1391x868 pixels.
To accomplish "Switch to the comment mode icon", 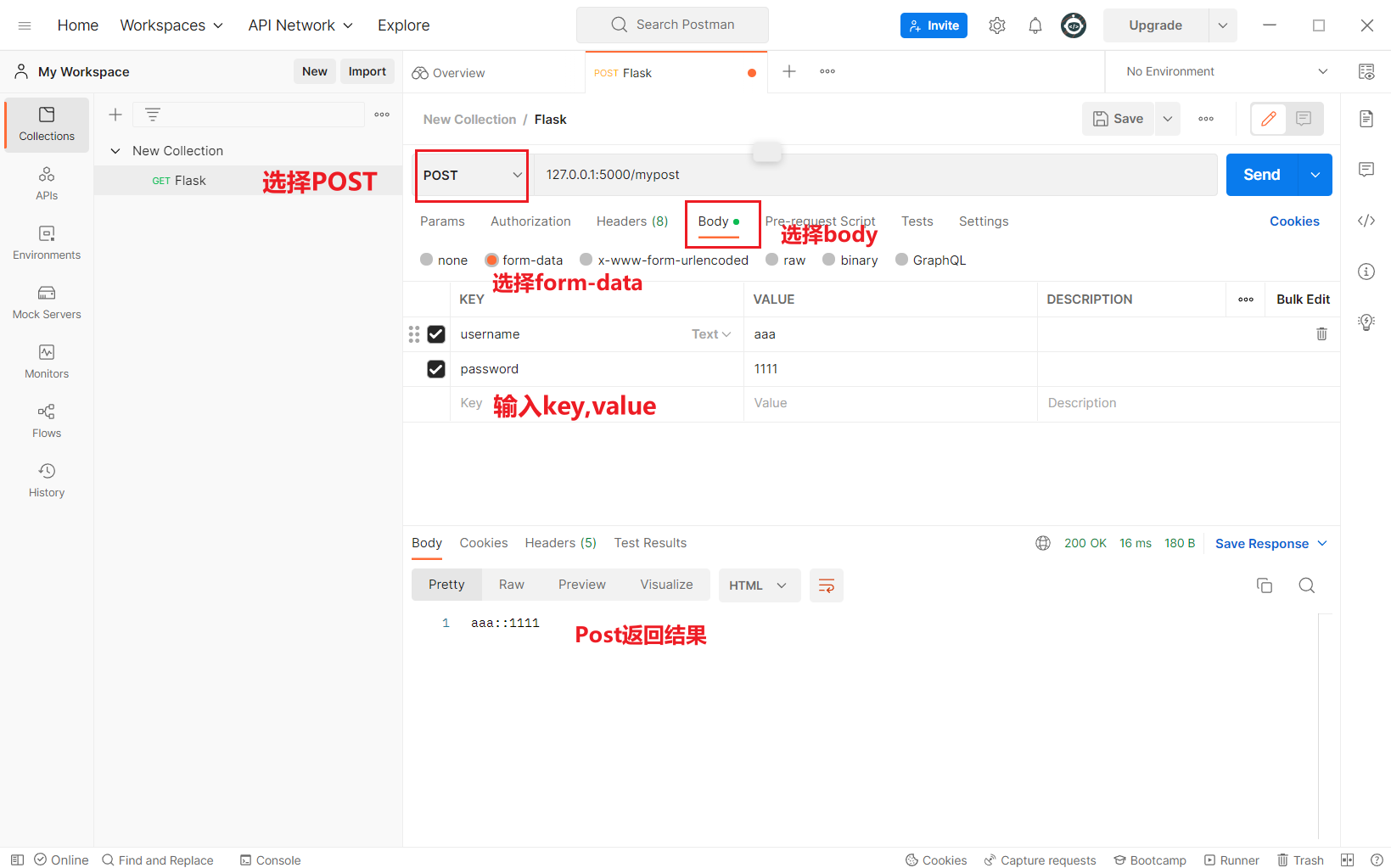I will pos(1304,119).
